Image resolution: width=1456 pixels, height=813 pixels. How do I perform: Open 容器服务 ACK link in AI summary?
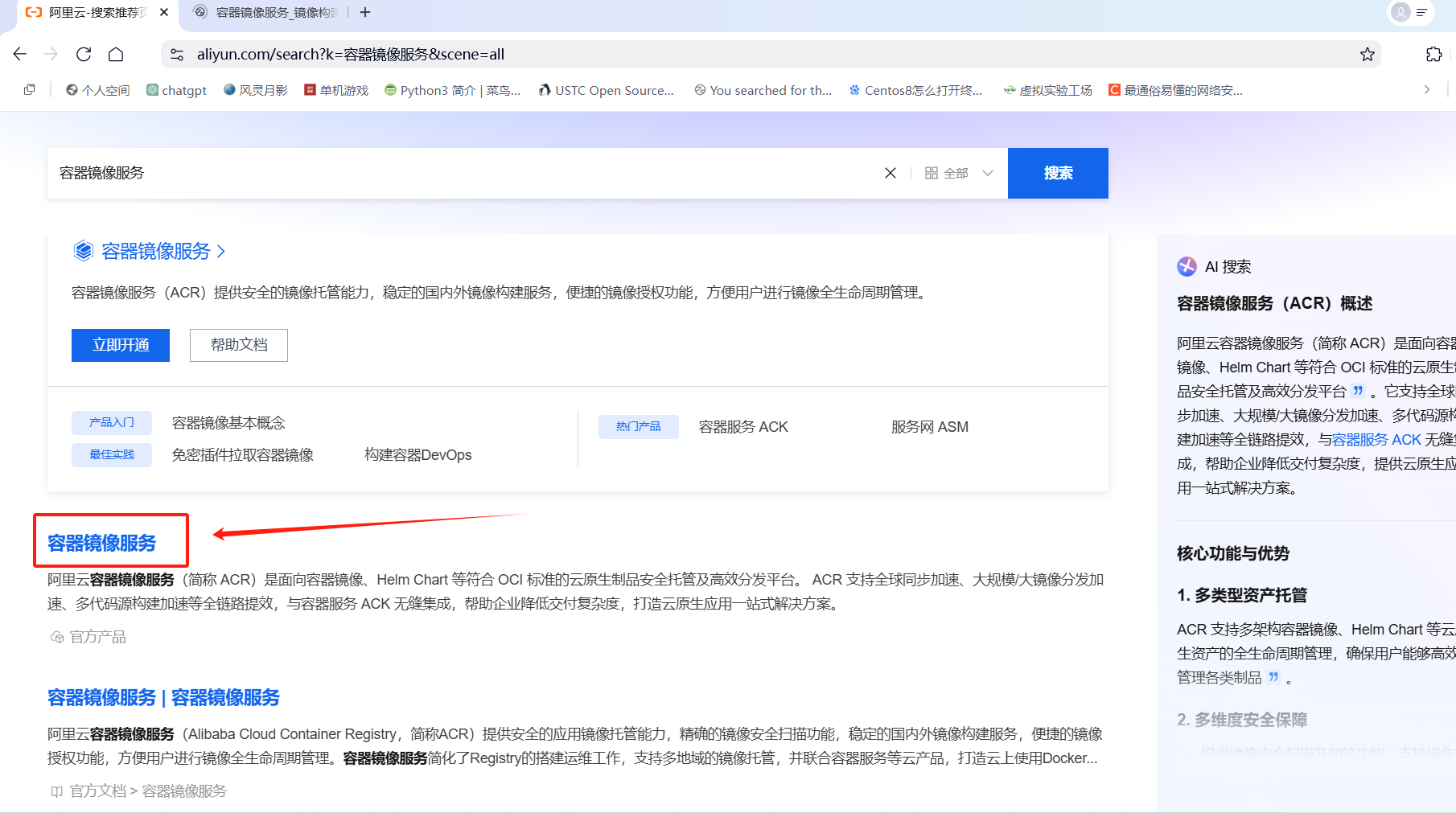[x=1376, y=440]
